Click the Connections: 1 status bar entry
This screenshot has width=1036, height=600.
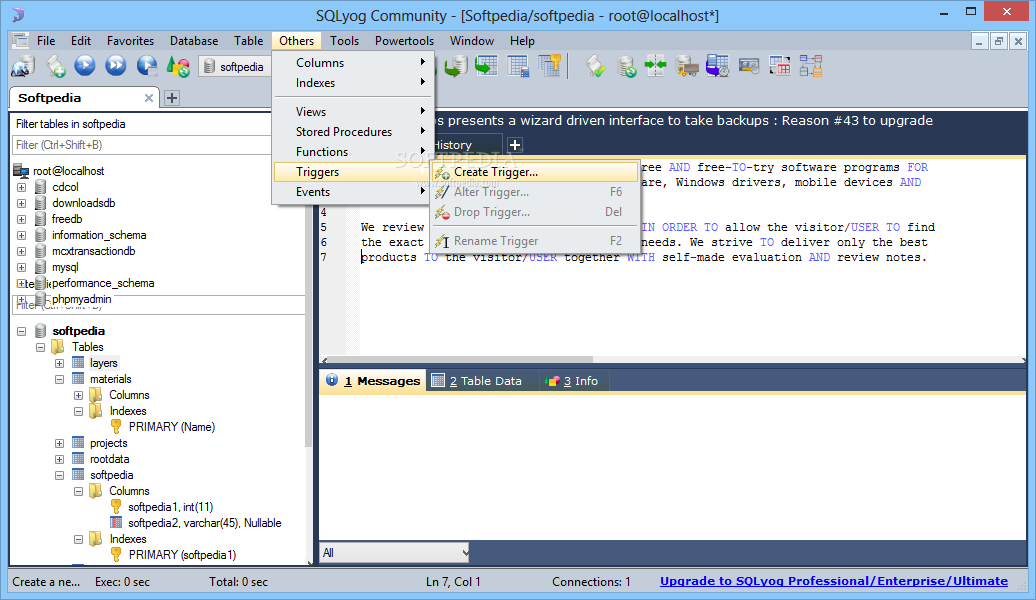point(591,581)
